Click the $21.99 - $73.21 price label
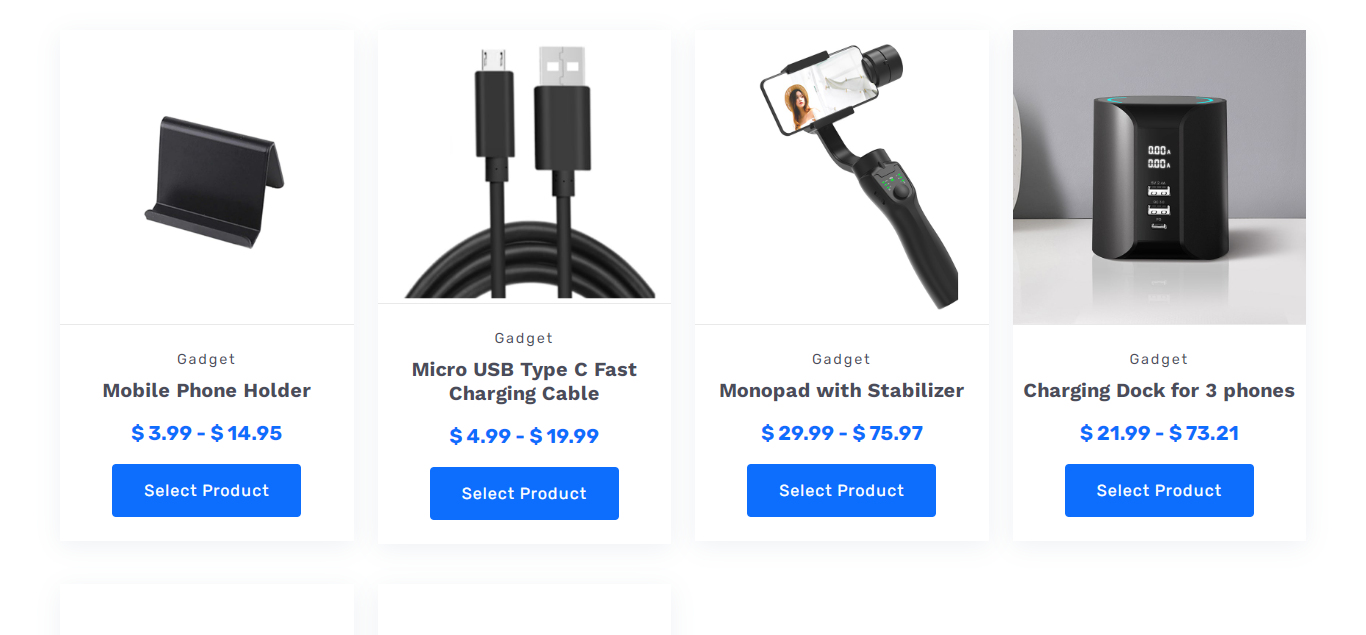1366x635 pixels. coord(1159,433)
